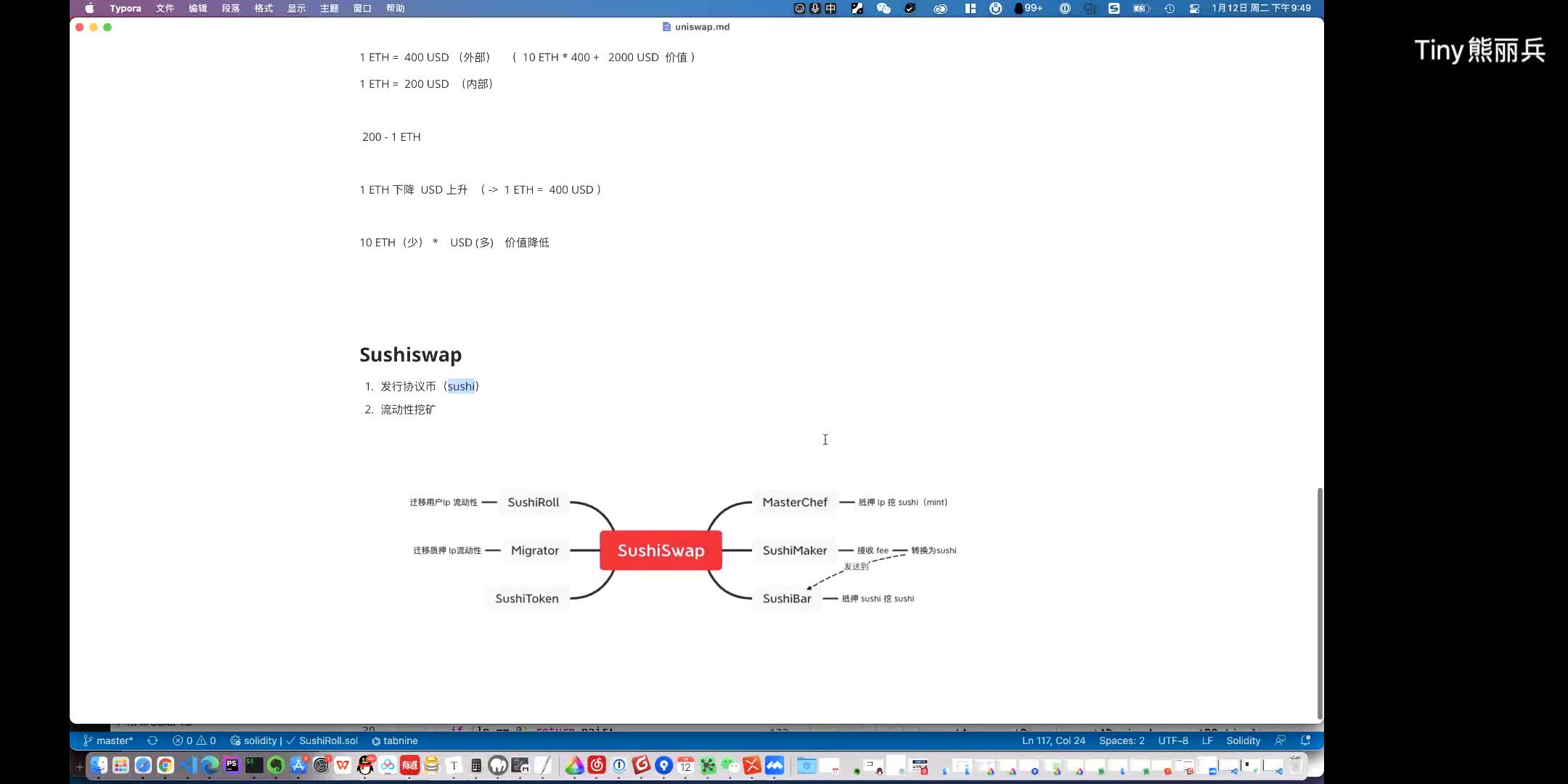Viewport: 1568px width, 784px height.
Task: Click the Sogou input S icon
Action: point(1114,9)
